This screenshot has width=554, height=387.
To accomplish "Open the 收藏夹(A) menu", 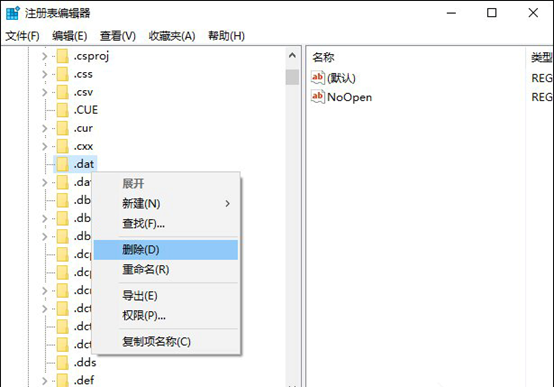I will (x=172, y=36).
